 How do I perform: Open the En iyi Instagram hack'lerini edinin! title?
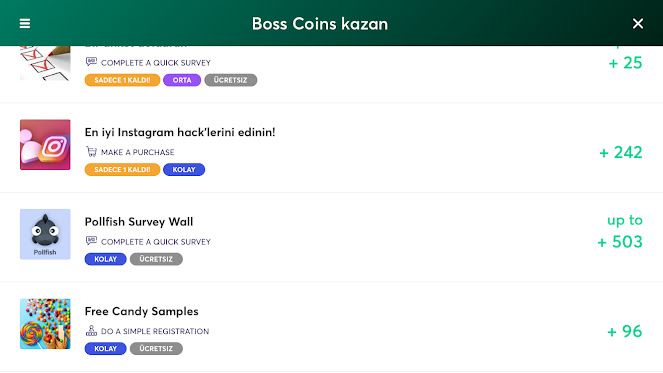click(x=180, y=132)
